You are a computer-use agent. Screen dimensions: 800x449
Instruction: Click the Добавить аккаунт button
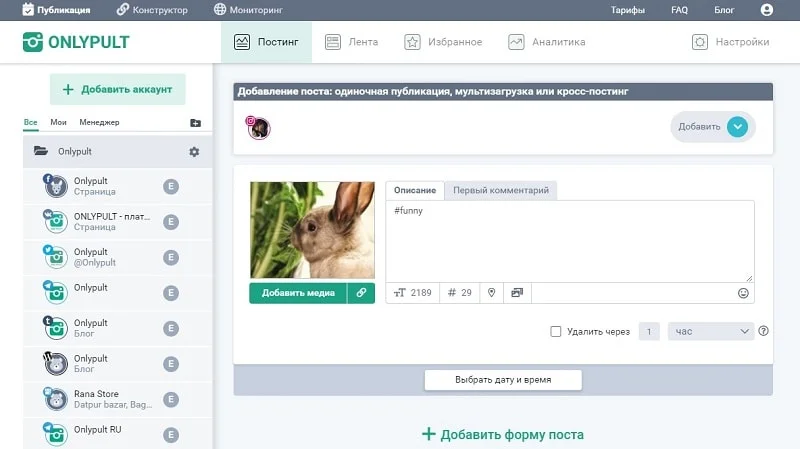(x=117, y=89)
